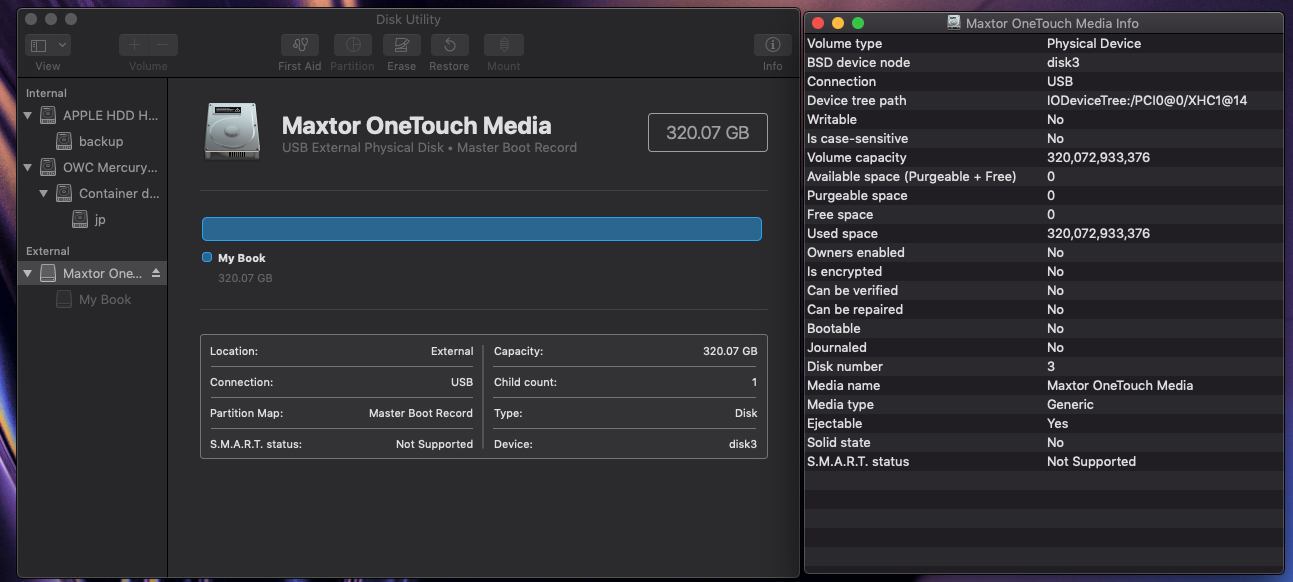1293x582 pixels.
Task: Click the Can be repaired row
Action: tap(1044, 309)
